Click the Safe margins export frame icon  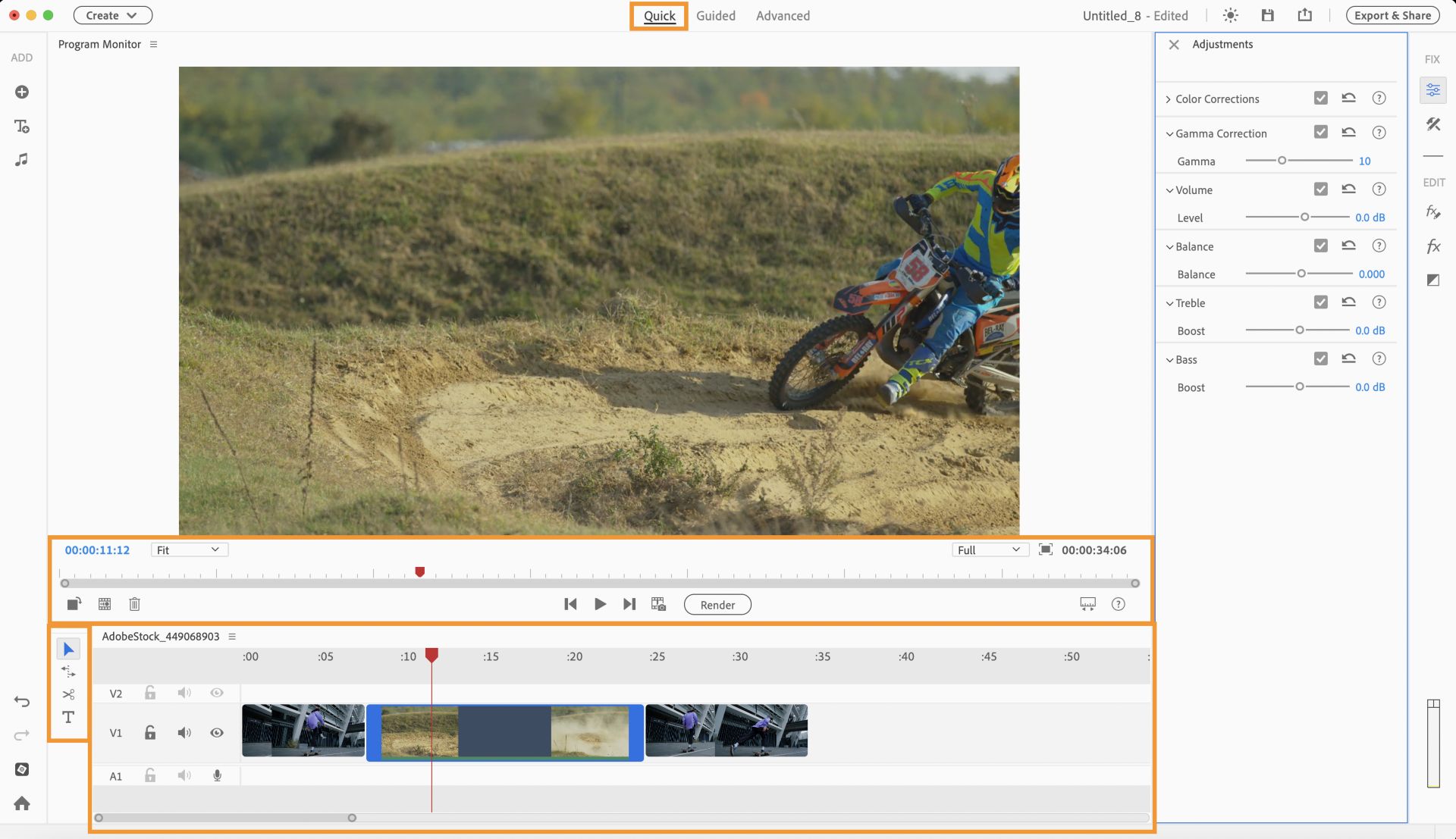point(658,604)
